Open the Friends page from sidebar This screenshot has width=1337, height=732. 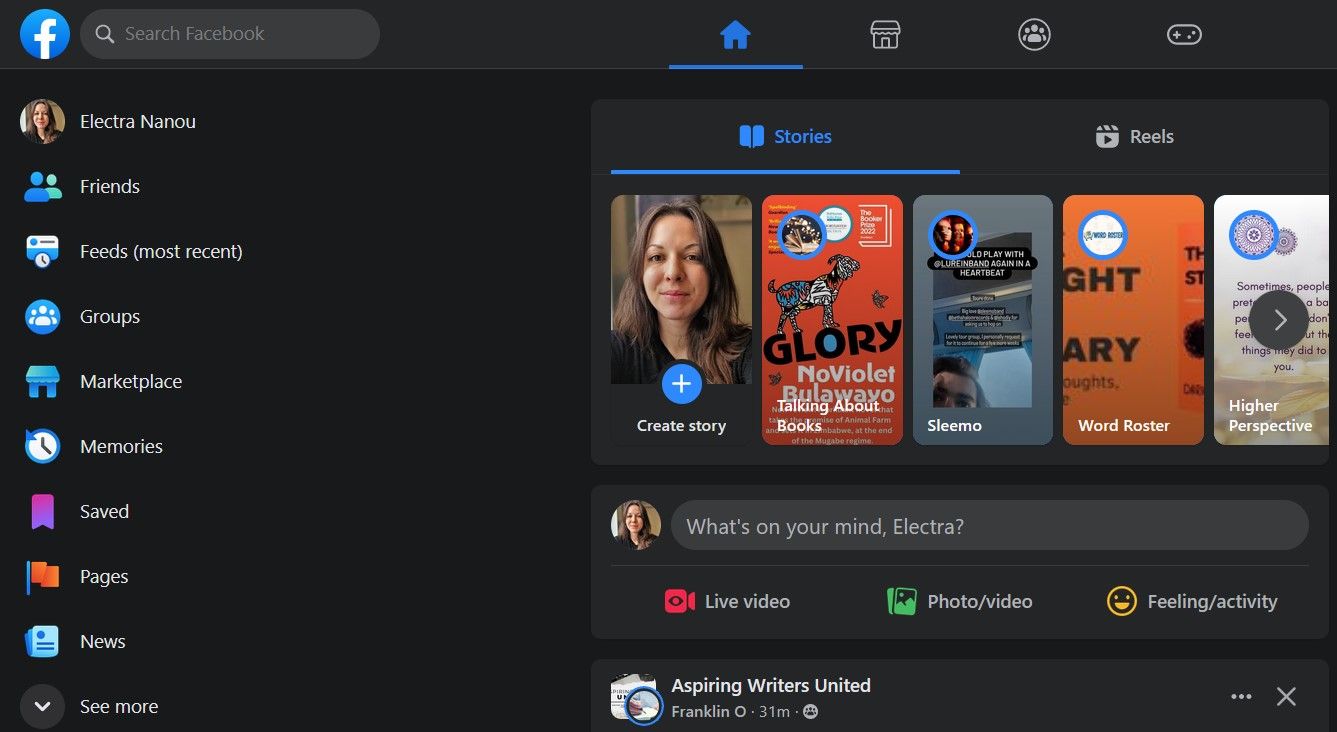coord(110,186)
